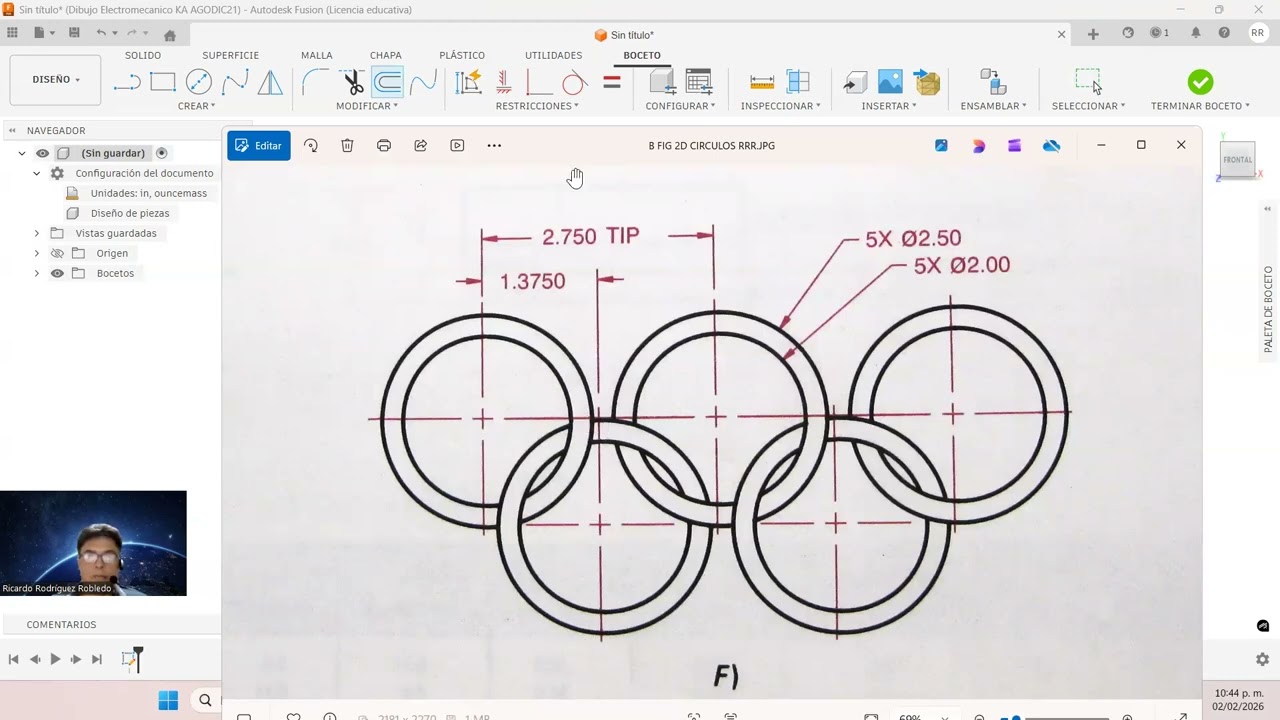1280x720 pixels.
Task: Share the image from photo viewer
Action: click(x=421, y=145)
